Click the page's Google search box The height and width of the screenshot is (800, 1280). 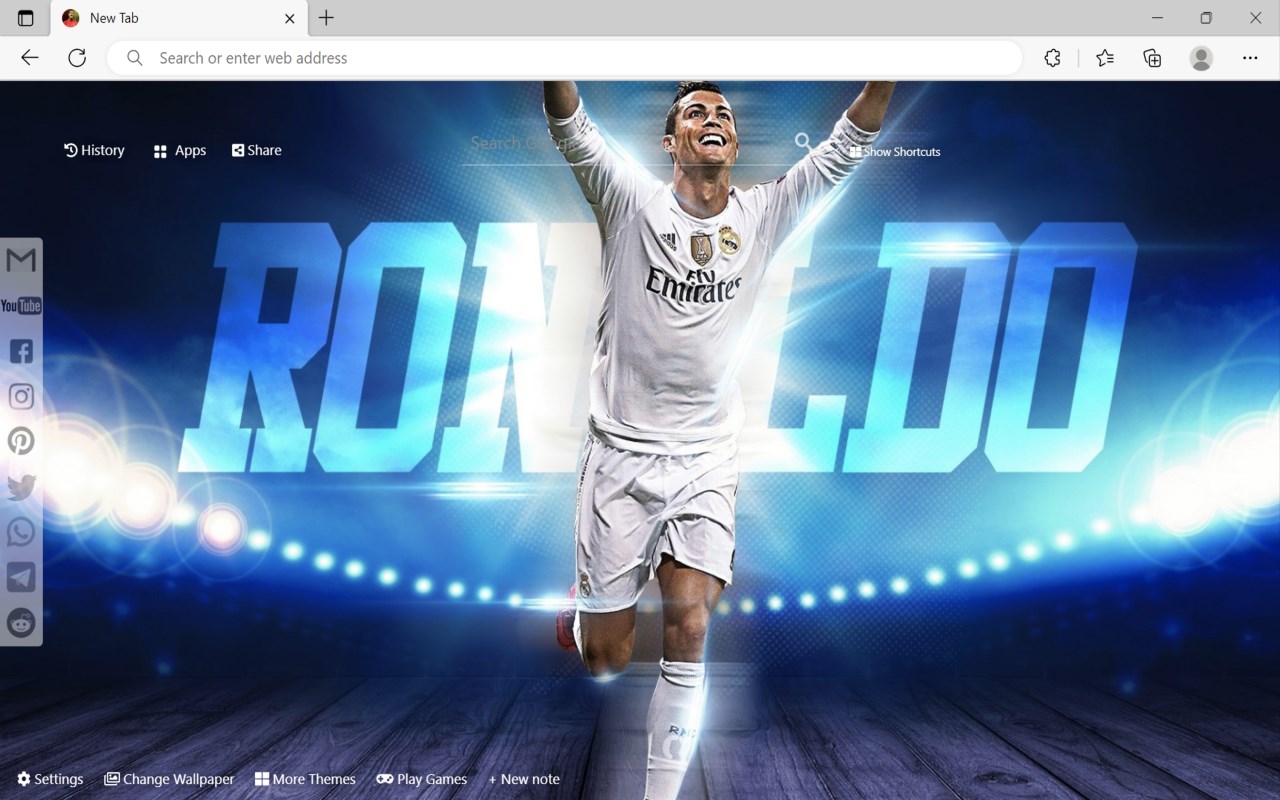click(628, 143)
